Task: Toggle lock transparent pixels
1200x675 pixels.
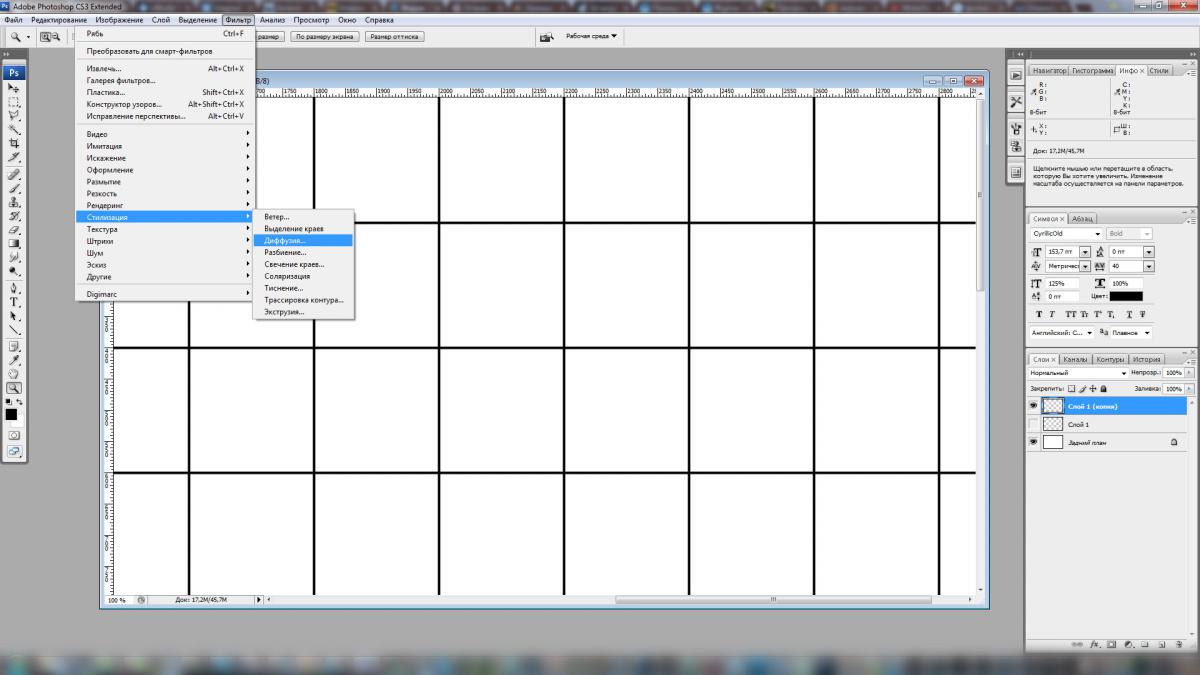Action: pos(1071,389)
